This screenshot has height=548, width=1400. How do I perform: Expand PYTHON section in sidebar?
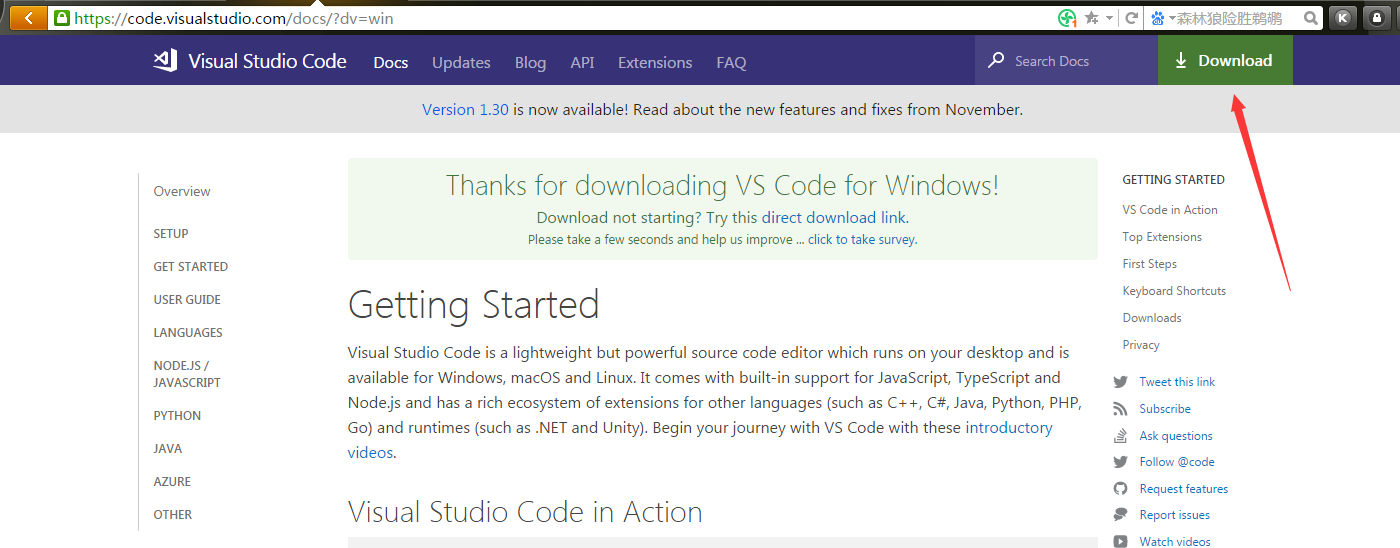177,416
